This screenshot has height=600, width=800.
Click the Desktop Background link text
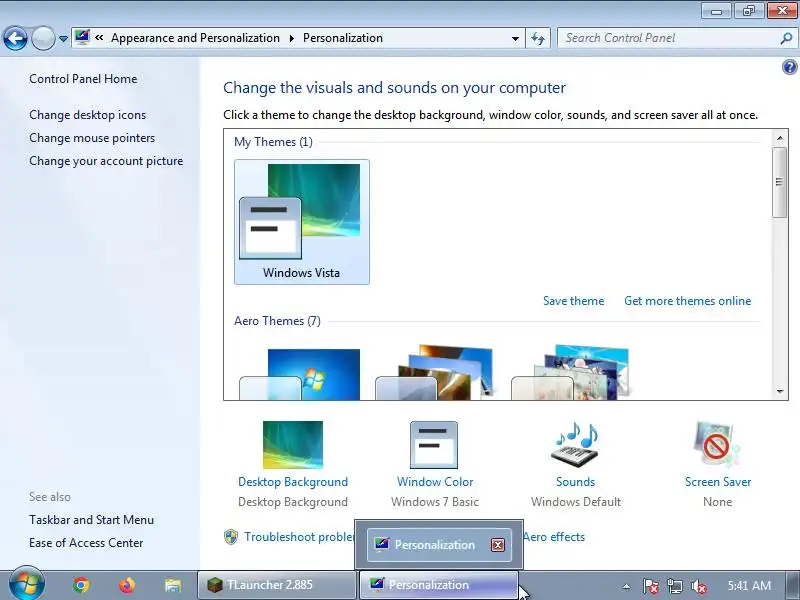(293, 482)
